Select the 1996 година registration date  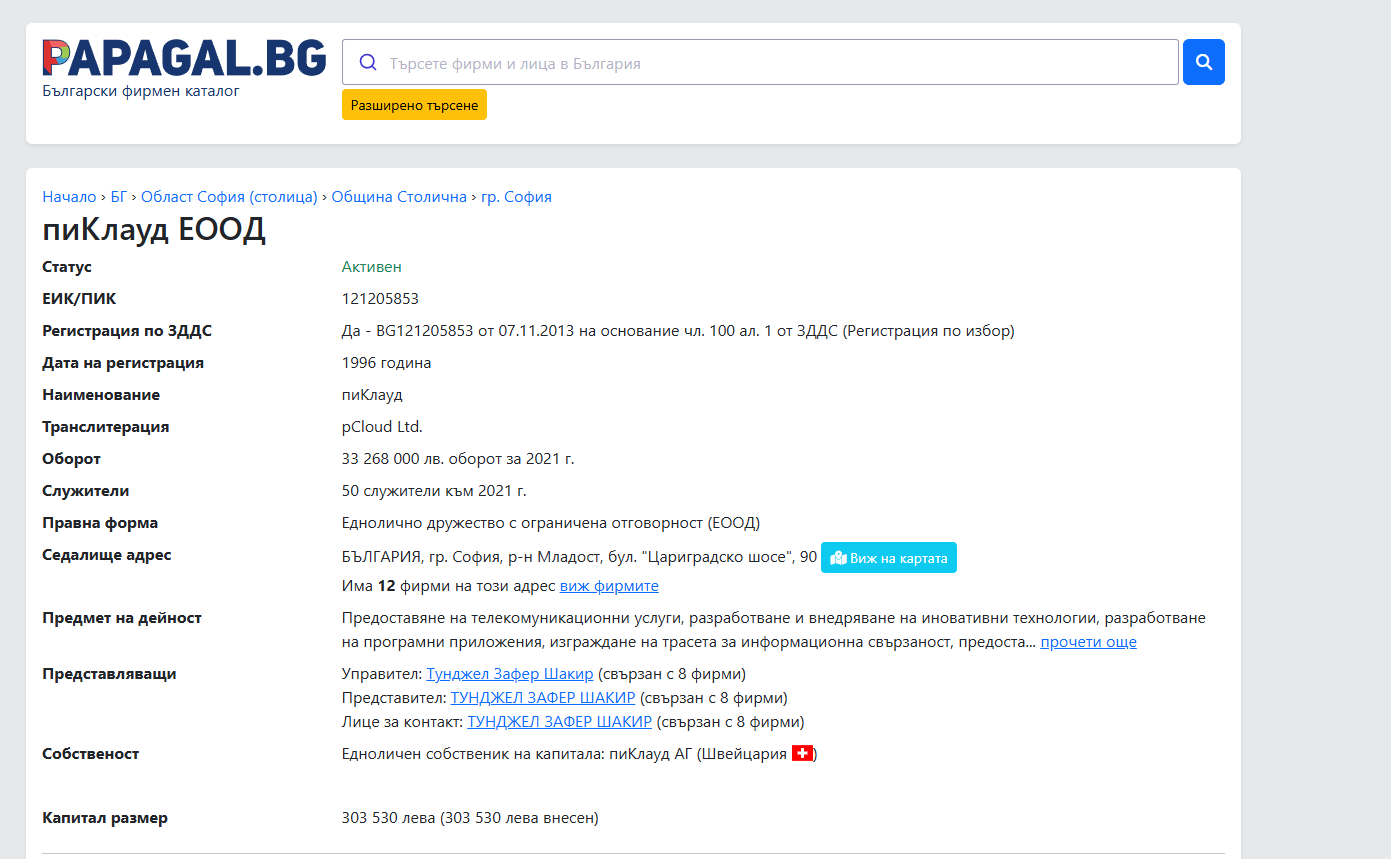click(x=387, y=363)
